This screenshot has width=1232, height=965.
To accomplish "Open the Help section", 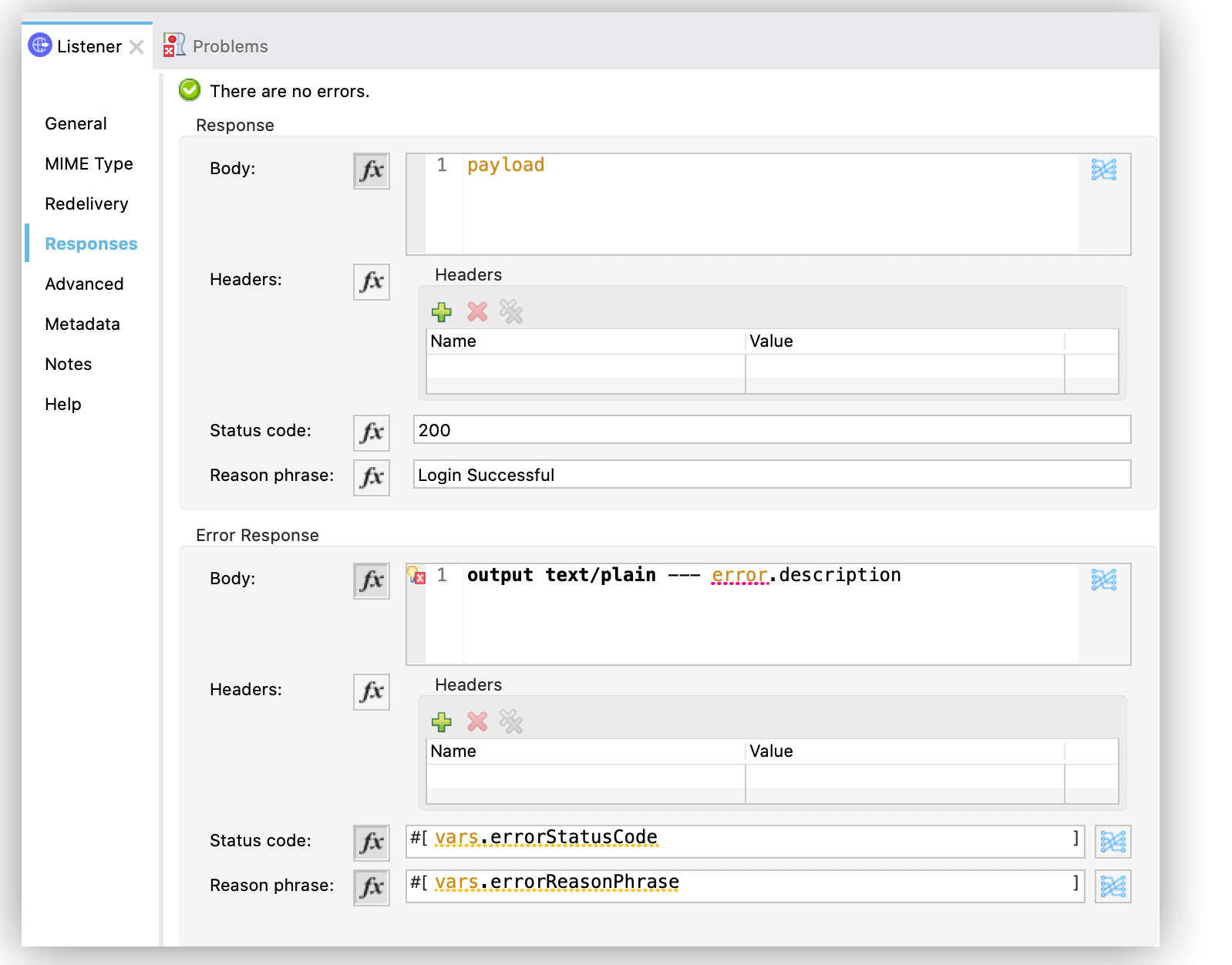I will pos(62,404).
